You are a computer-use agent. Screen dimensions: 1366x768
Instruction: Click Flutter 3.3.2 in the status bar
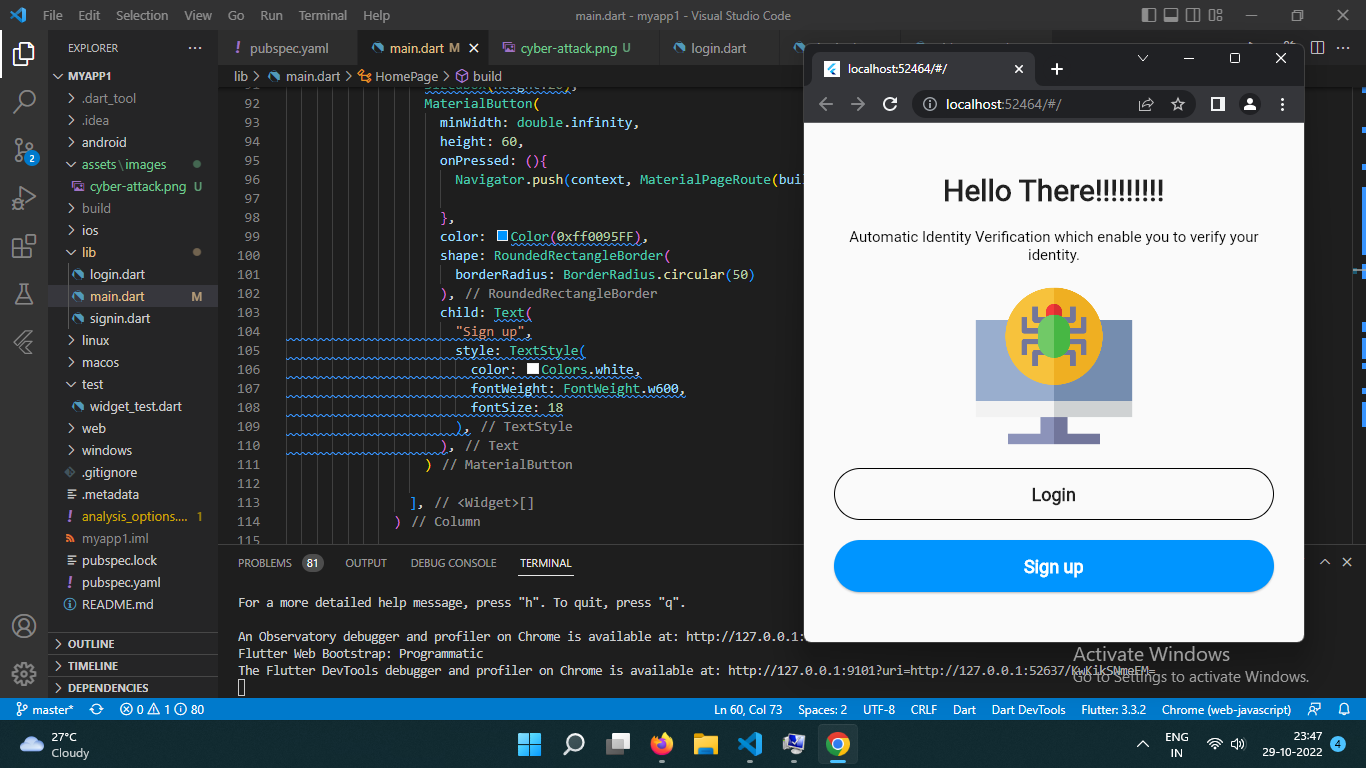click(x=1113, y=710)
